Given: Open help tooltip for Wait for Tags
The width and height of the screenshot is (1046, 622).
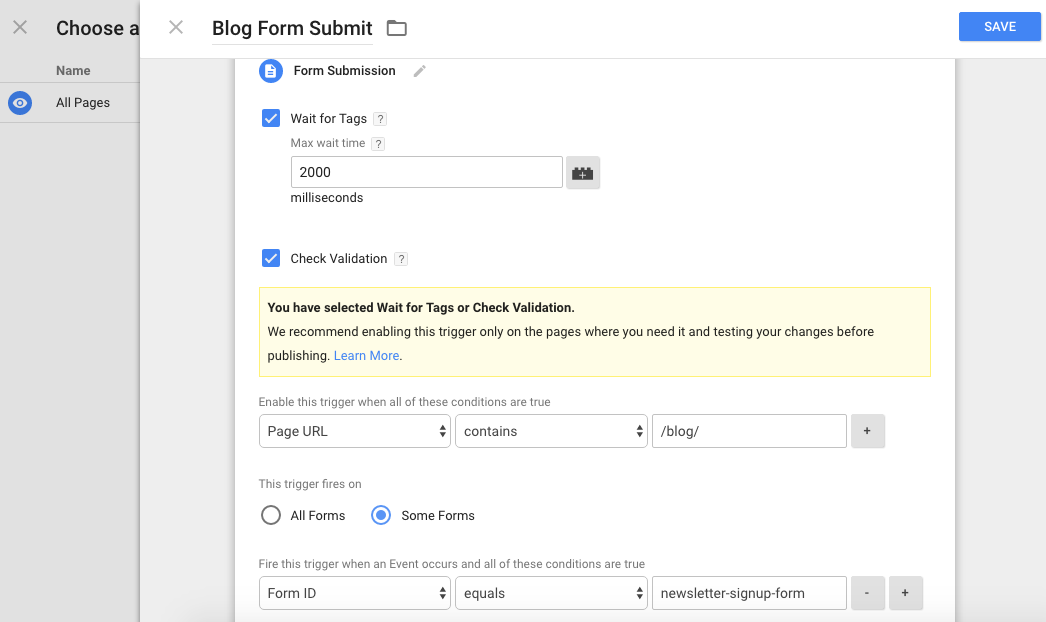Looking at the screenshot, I should click(x=380, y=119).
